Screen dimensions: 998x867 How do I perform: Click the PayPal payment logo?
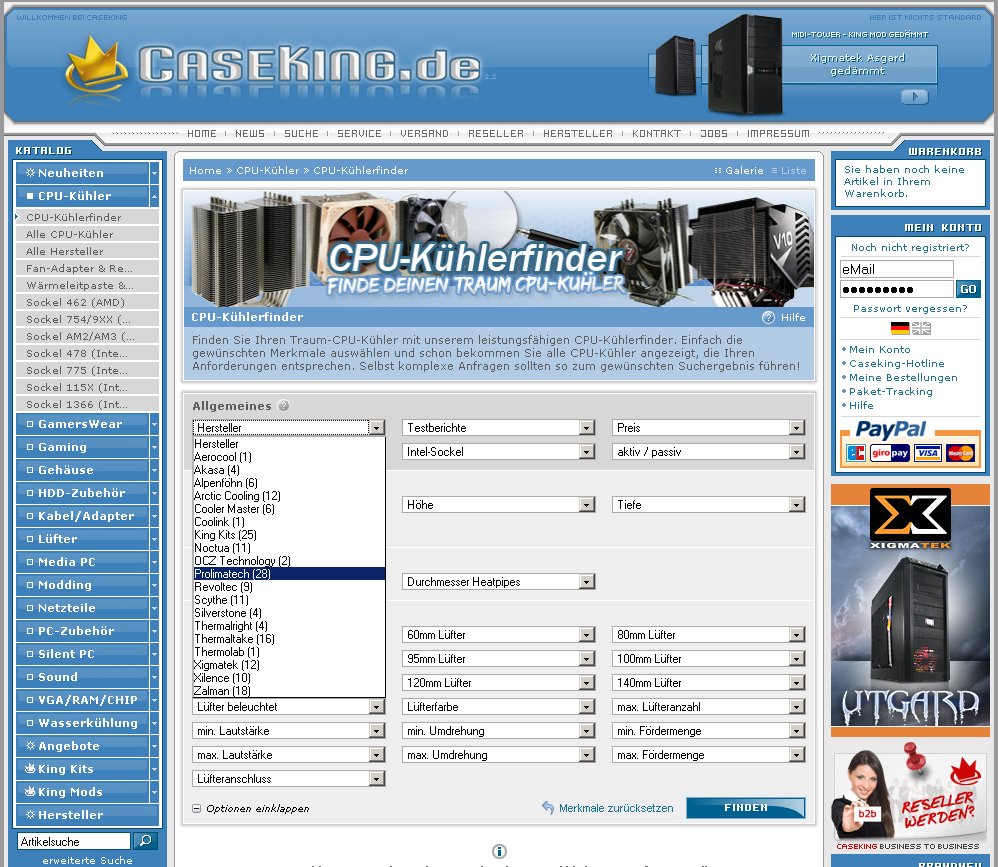click(890, 429)
